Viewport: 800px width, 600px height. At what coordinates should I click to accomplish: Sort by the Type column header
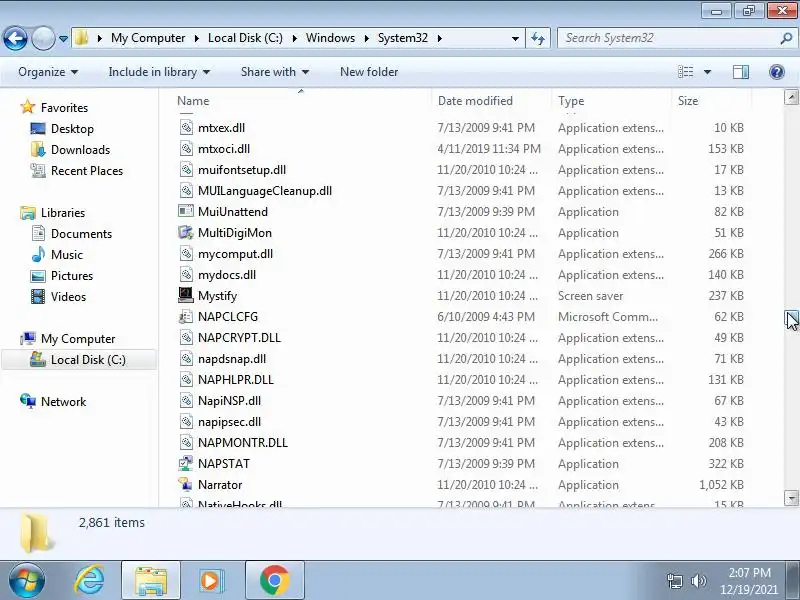click(x=612, y=101)
